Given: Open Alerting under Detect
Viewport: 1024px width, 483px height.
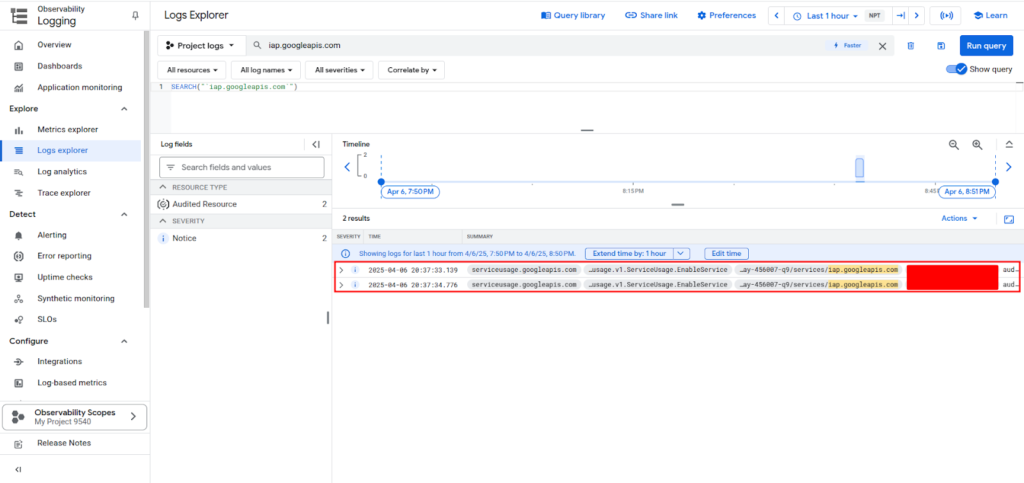Looking at the screenshot, I should point(52,235).
